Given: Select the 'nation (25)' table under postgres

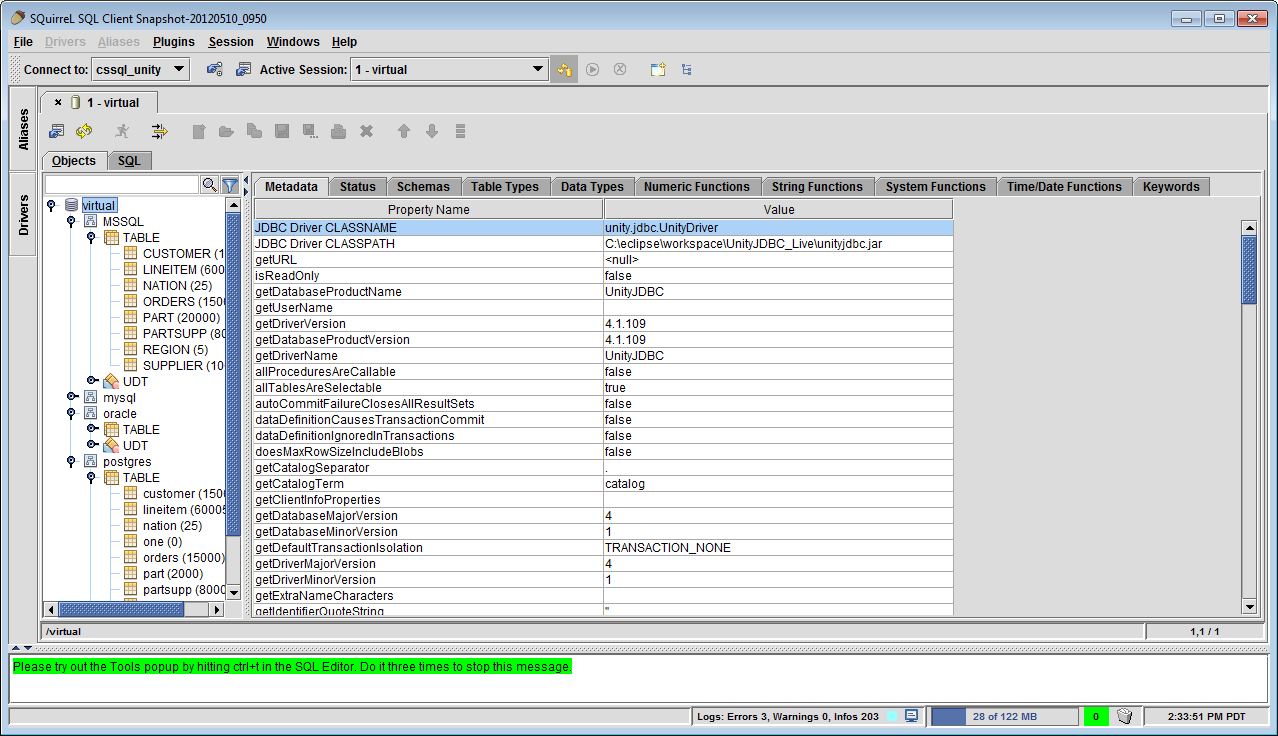Looking at the screenshot, I should pyautogui.click(x=172, y=525).
